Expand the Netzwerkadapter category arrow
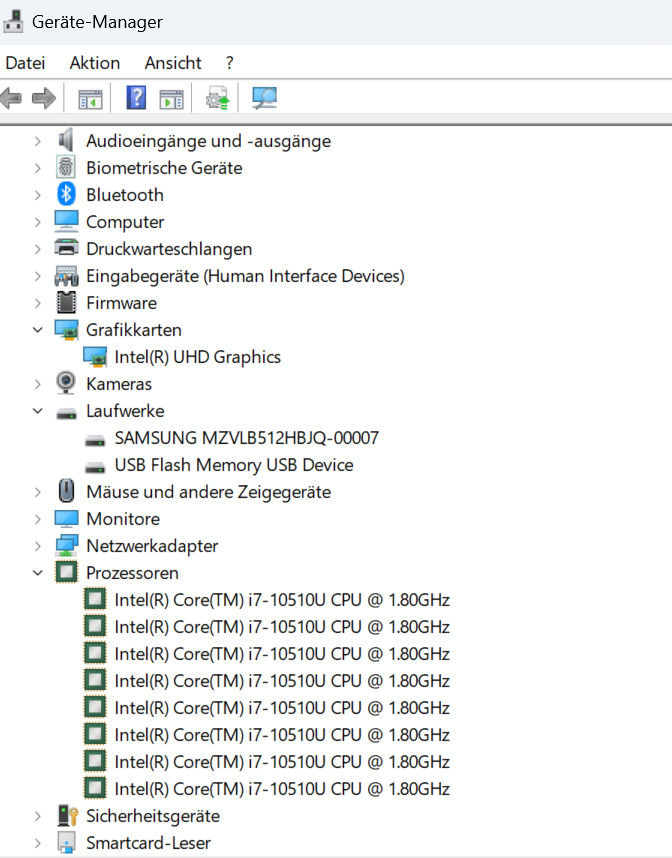 [x=37, y=546]
